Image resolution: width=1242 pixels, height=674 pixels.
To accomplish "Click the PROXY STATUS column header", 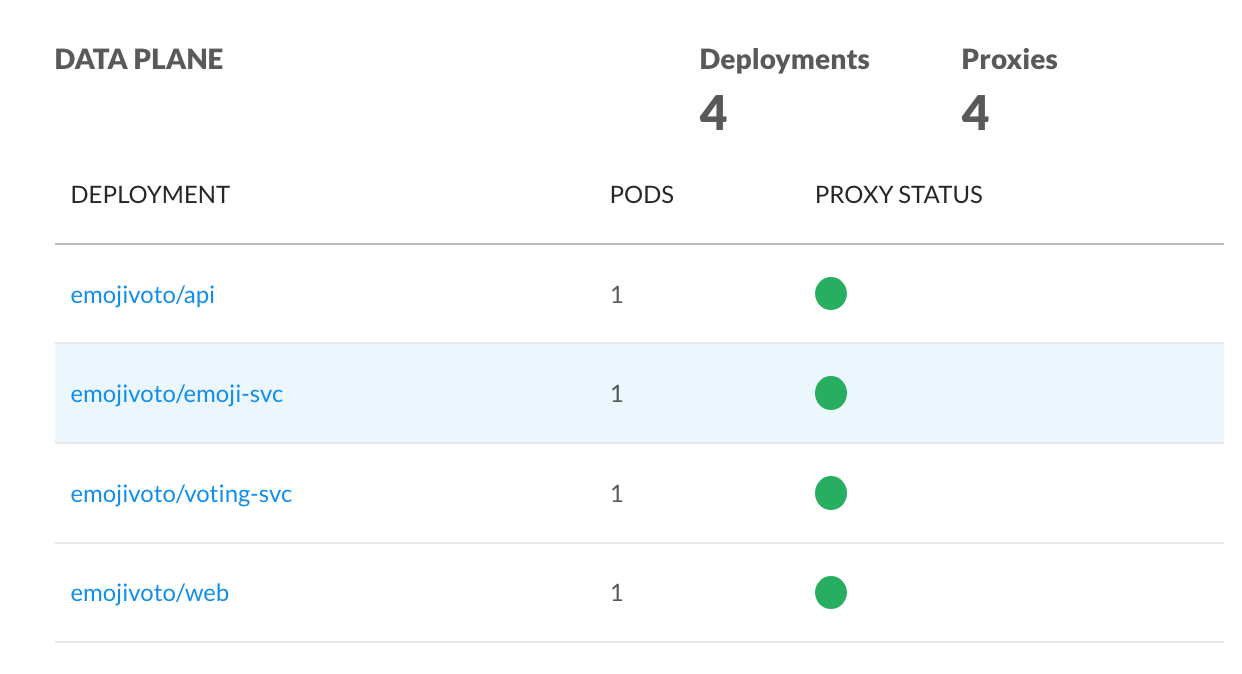I will (898, 195).
